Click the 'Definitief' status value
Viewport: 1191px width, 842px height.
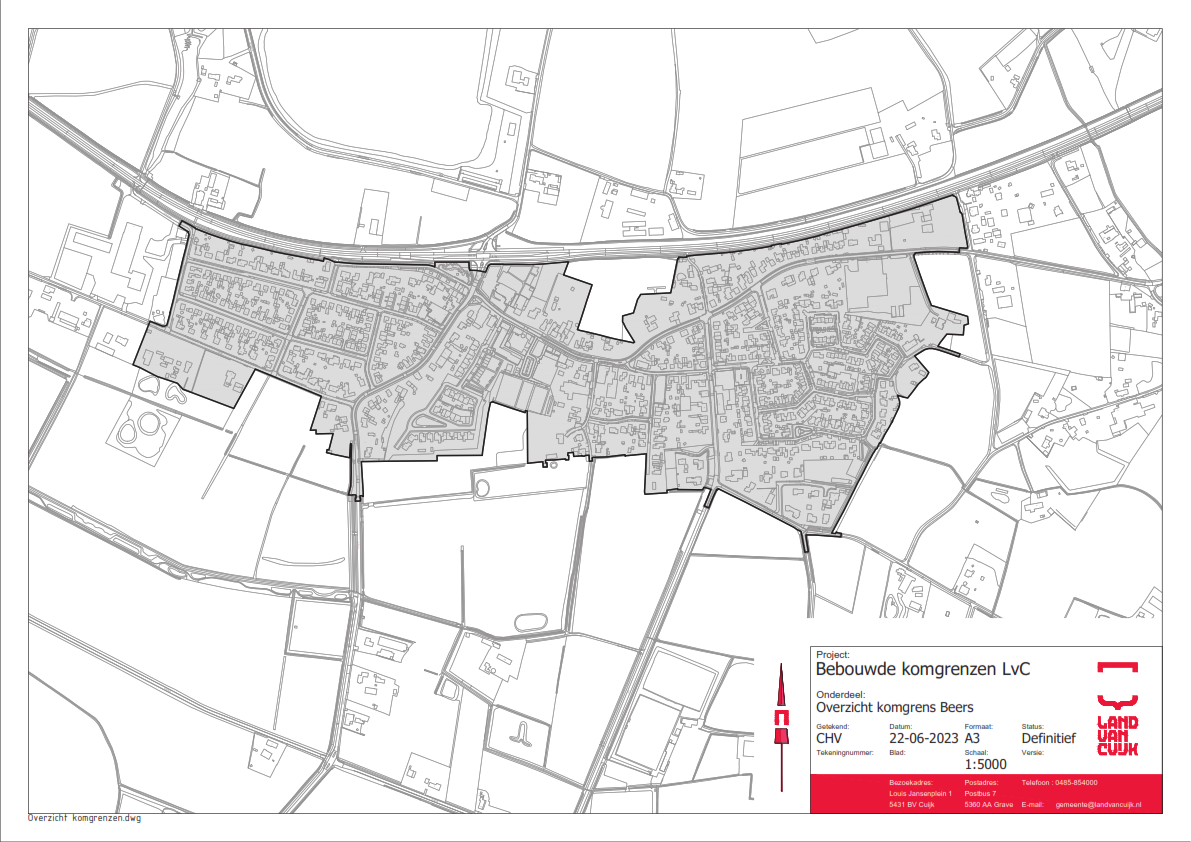(1048, 739)
